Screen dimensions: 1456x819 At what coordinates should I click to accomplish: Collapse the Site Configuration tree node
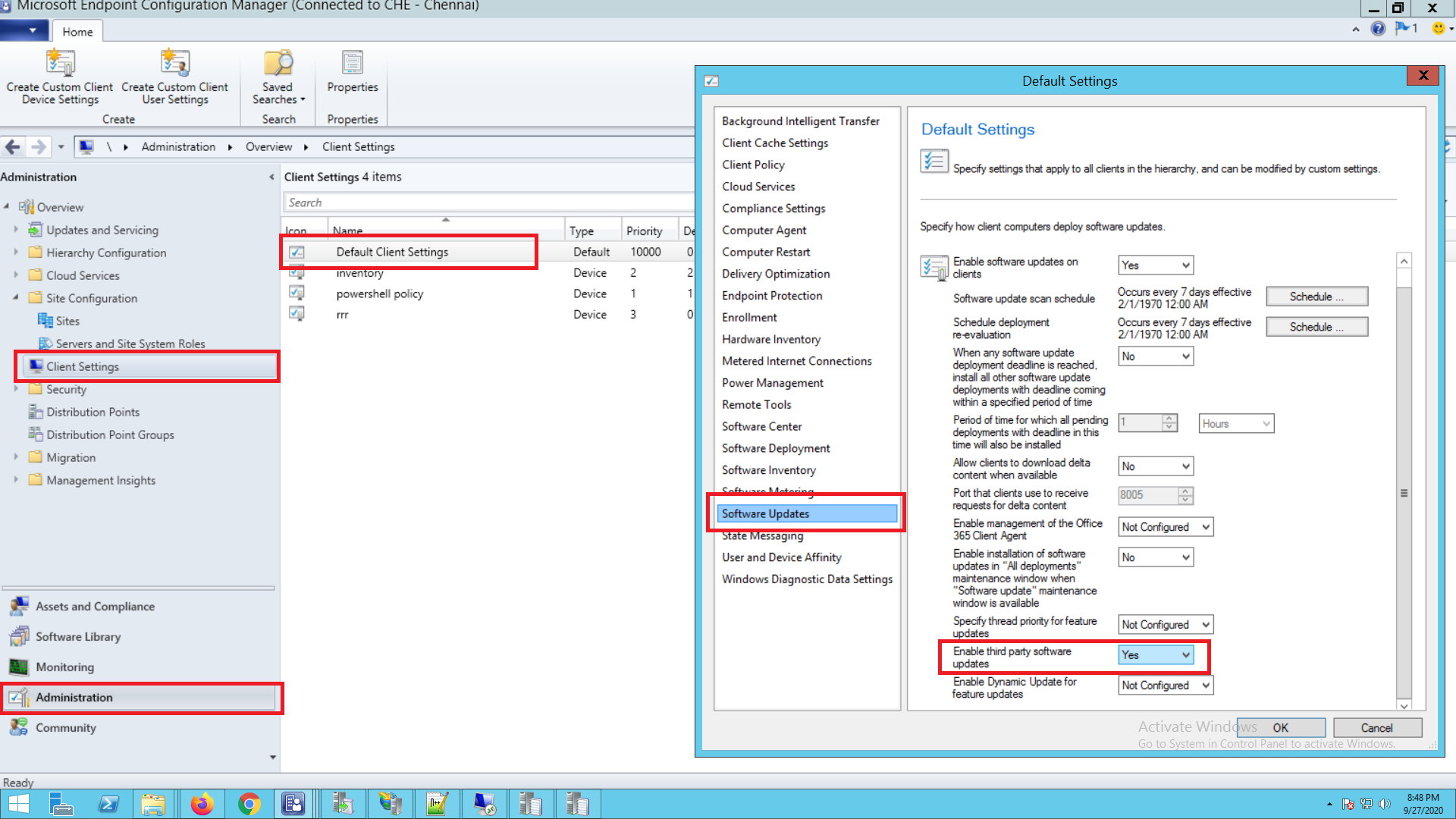pyautogui.click(x=16, y=298)
